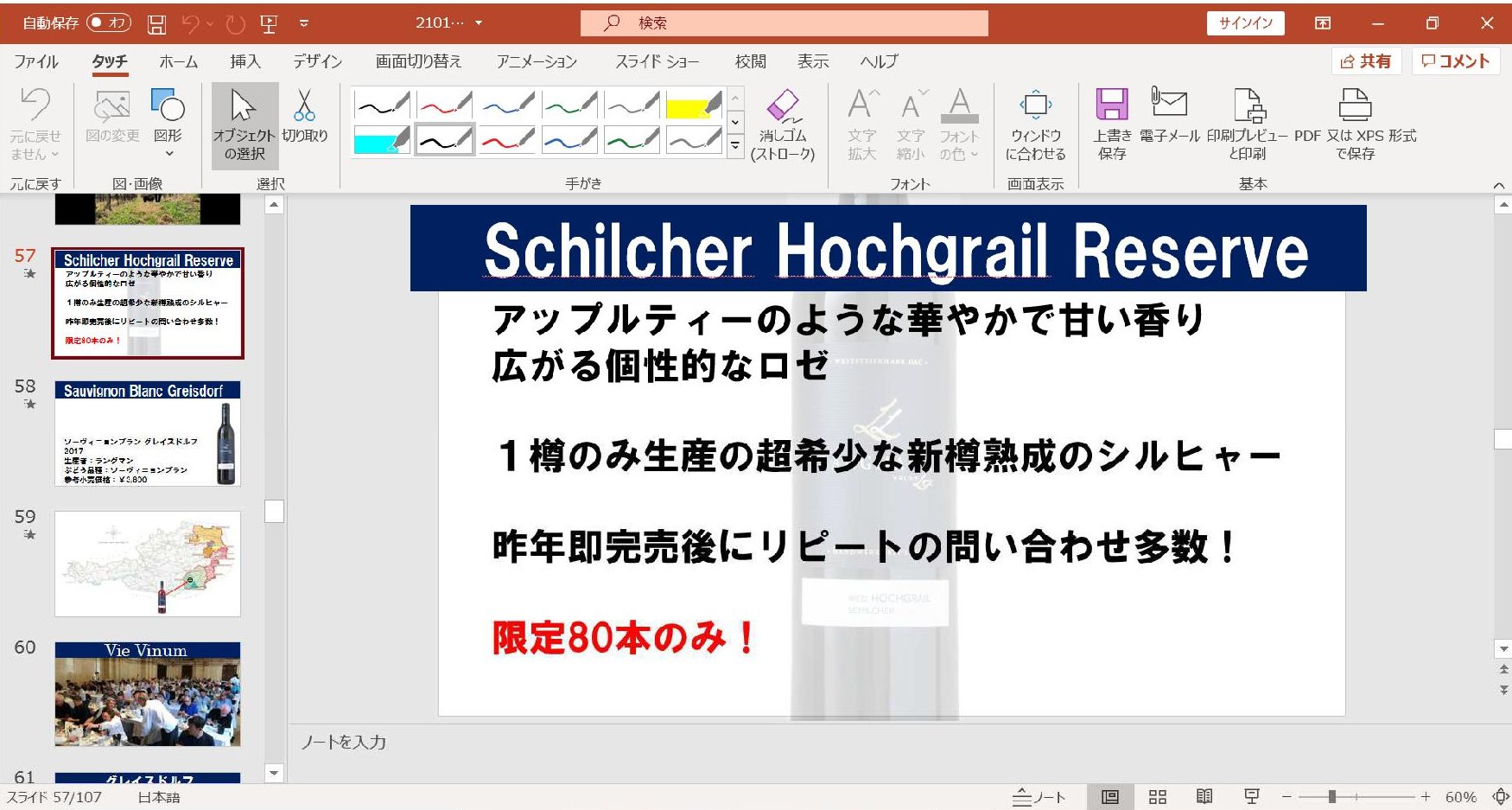Switch to the ホーム tab

pos(178,61)
